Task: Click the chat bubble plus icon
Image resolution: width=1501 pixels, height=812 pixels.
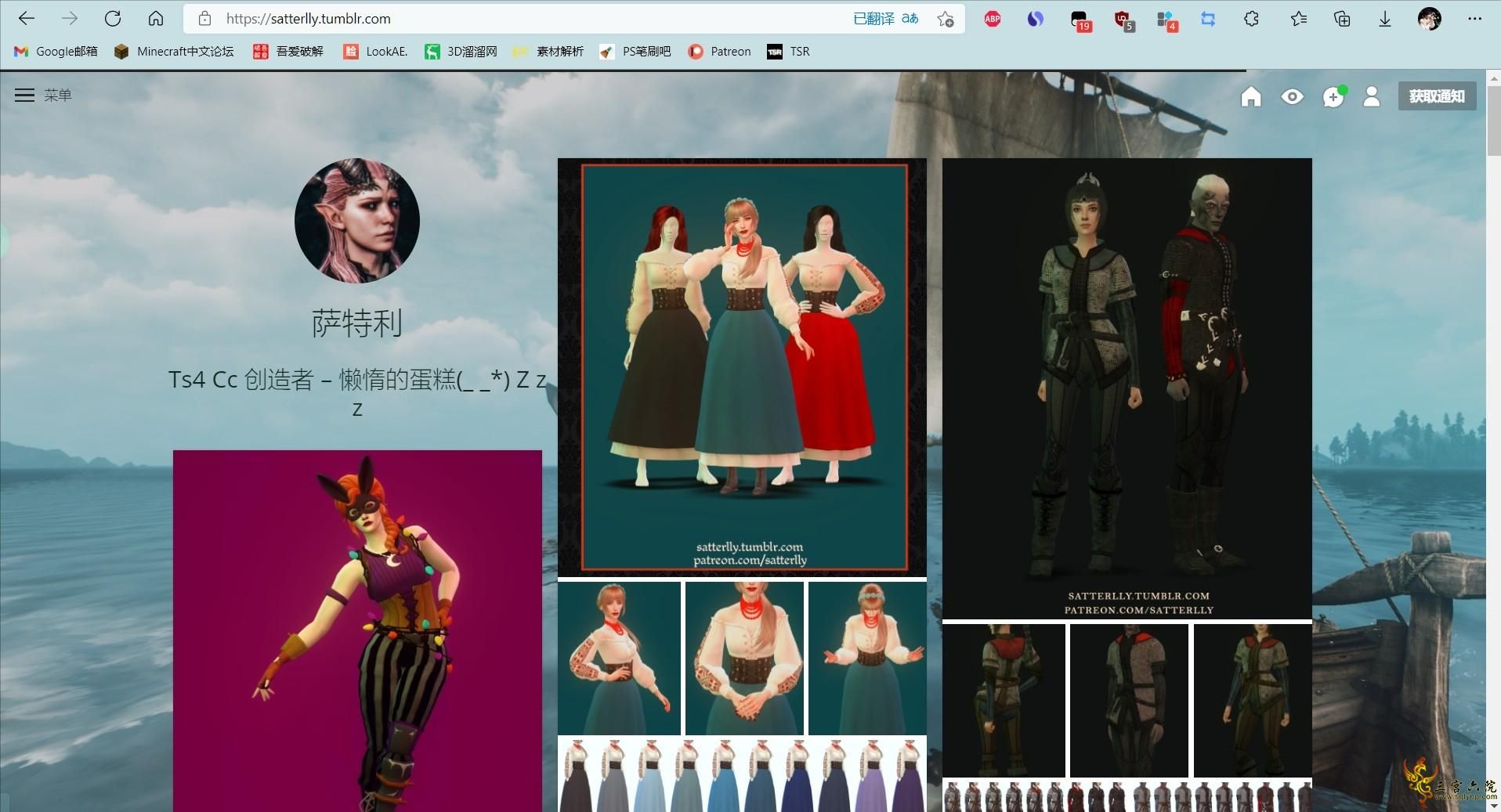Action: 1333,96
